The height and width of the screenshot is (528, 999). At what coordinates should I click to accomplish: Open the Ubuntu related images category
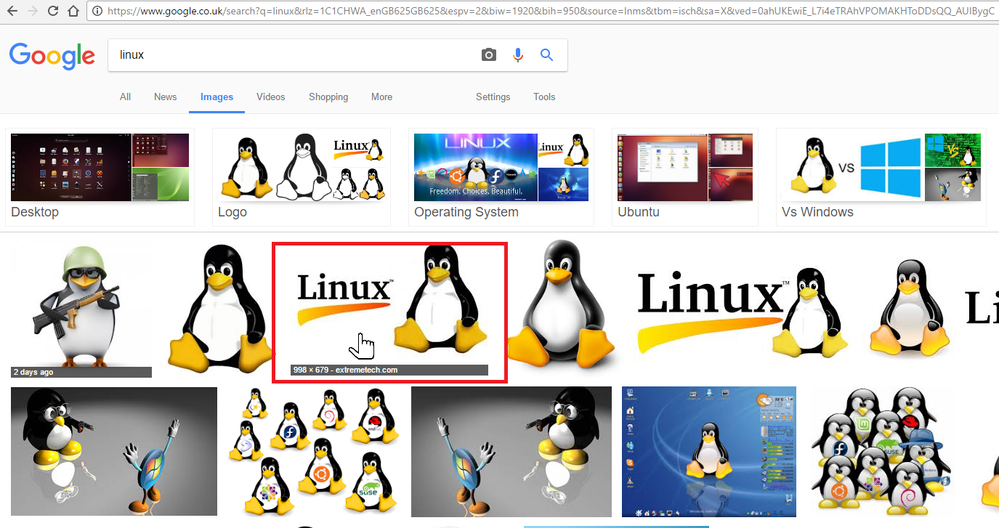pyautogui.click(x=685, y=177)
